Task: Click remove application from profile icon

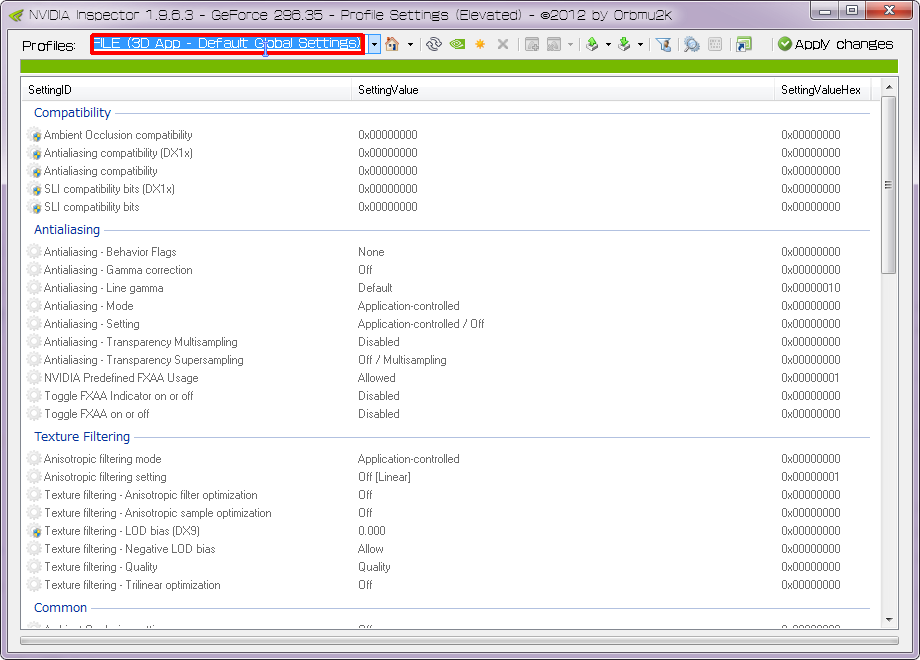Action: coord(554,44)
